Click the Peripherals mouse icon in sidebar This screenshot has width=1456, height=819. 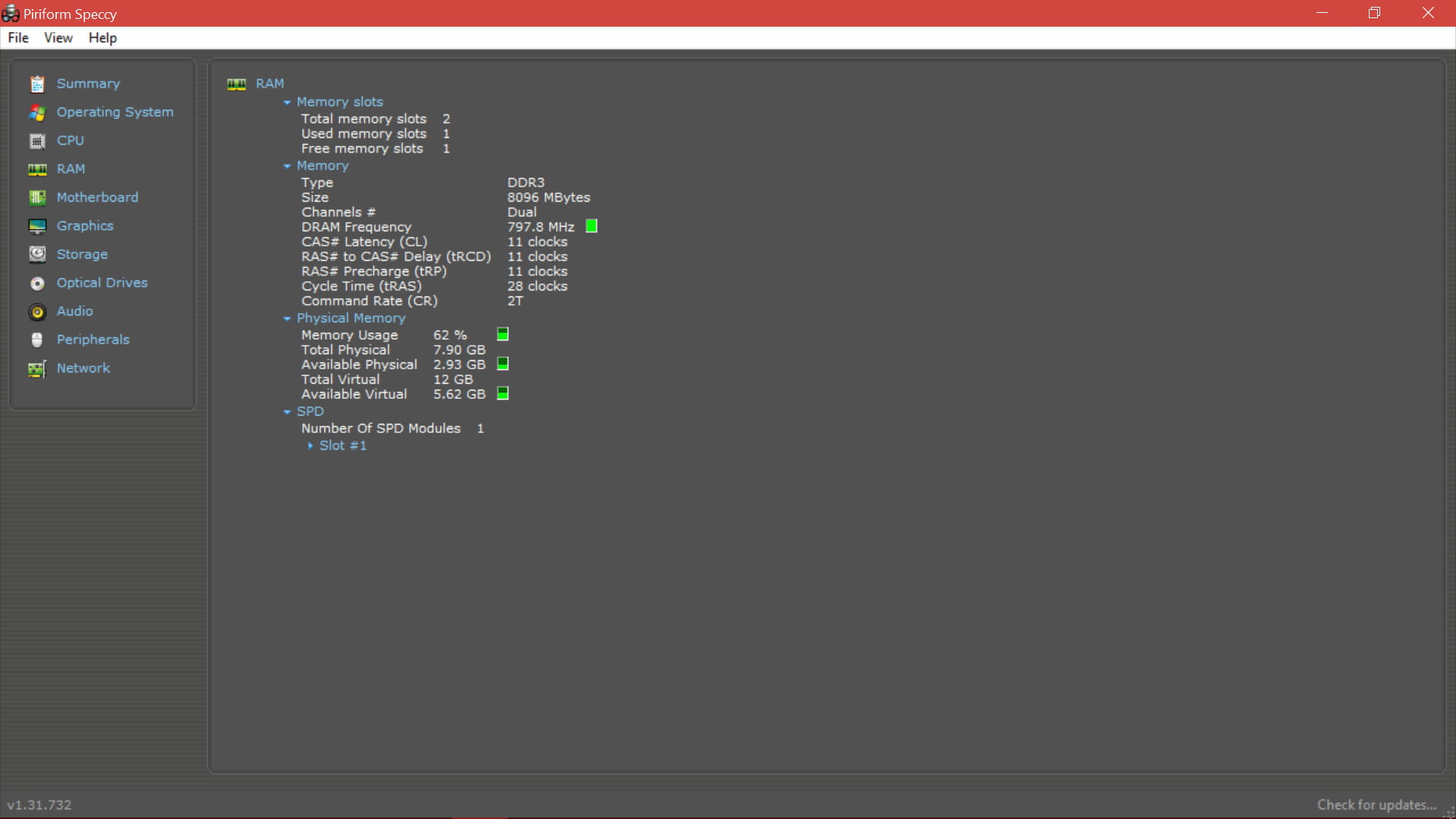click(x=37, y=340)
